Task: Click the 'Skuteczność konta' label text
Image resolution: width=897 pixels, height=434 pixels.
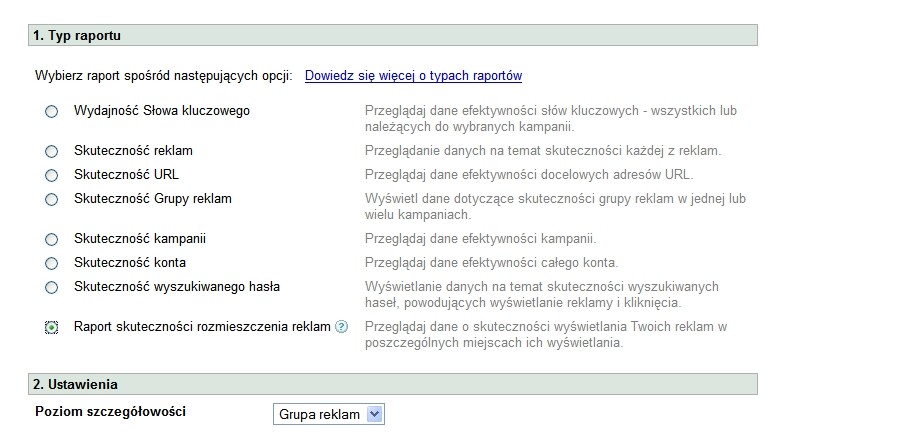Action: coord(130,262)
